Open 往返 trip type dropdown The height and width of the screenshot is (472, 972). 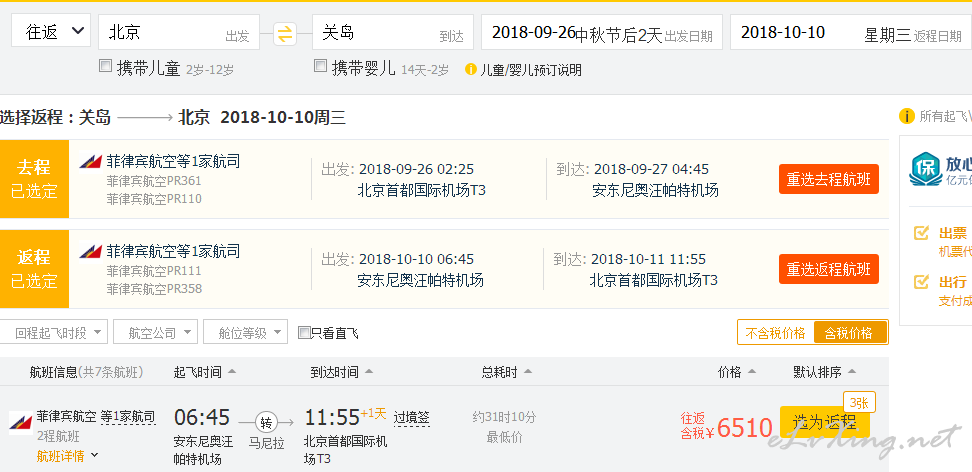pos(51,32)
